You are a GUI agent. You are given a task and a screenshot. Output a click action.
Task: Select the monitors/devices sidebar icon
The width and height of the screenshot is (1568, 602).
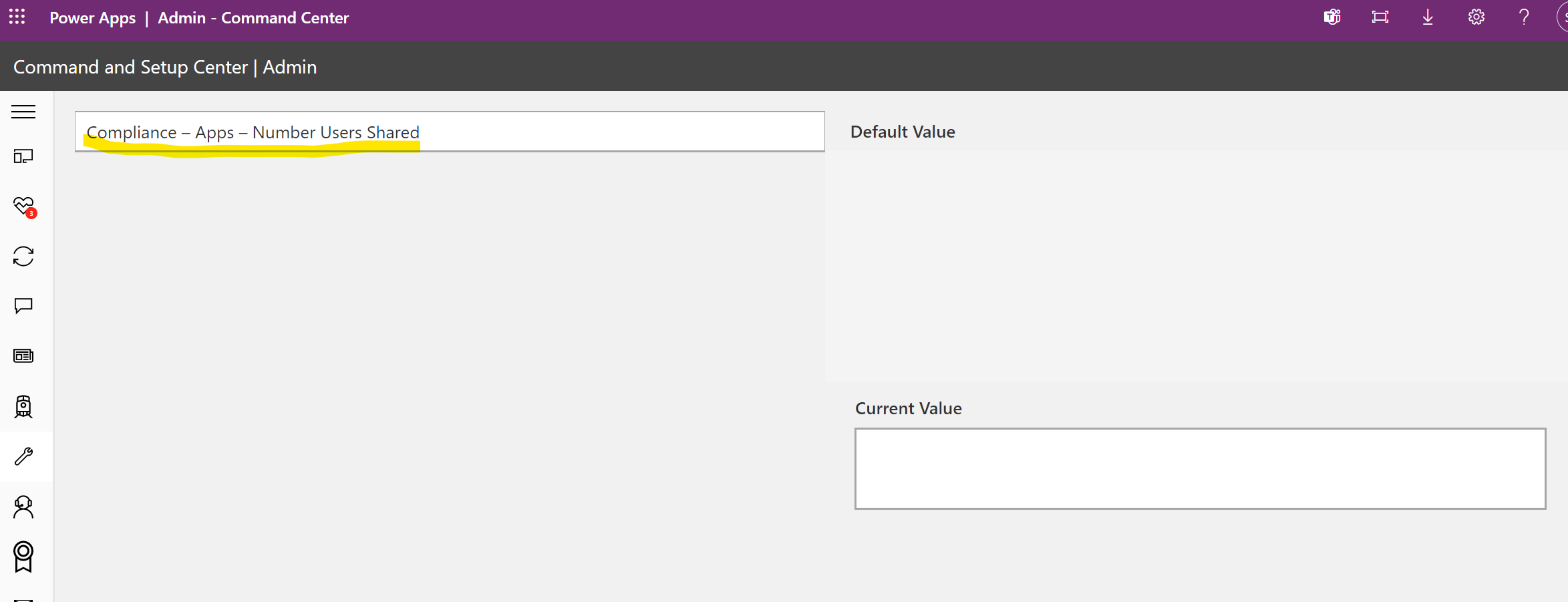click(23, 156)
